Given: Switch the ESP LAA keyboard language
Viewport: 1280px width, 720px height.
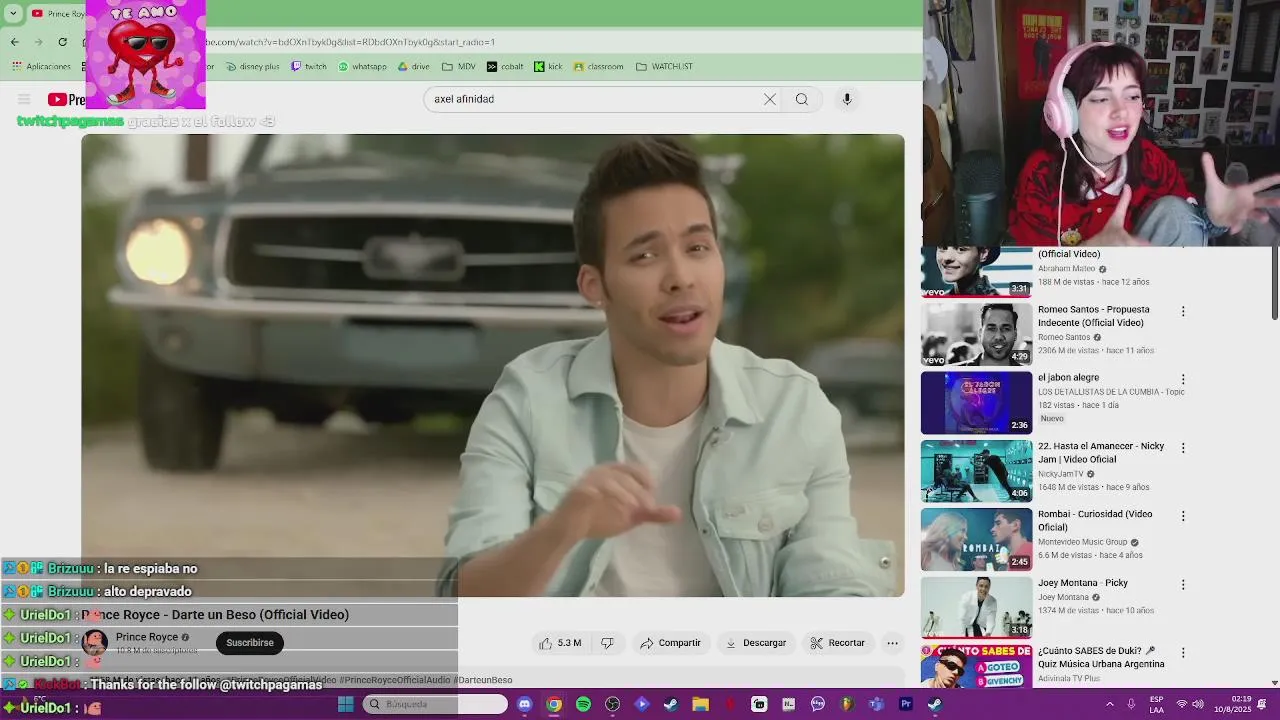Looking at the screenshot, I should click(x=1156, y=704).
